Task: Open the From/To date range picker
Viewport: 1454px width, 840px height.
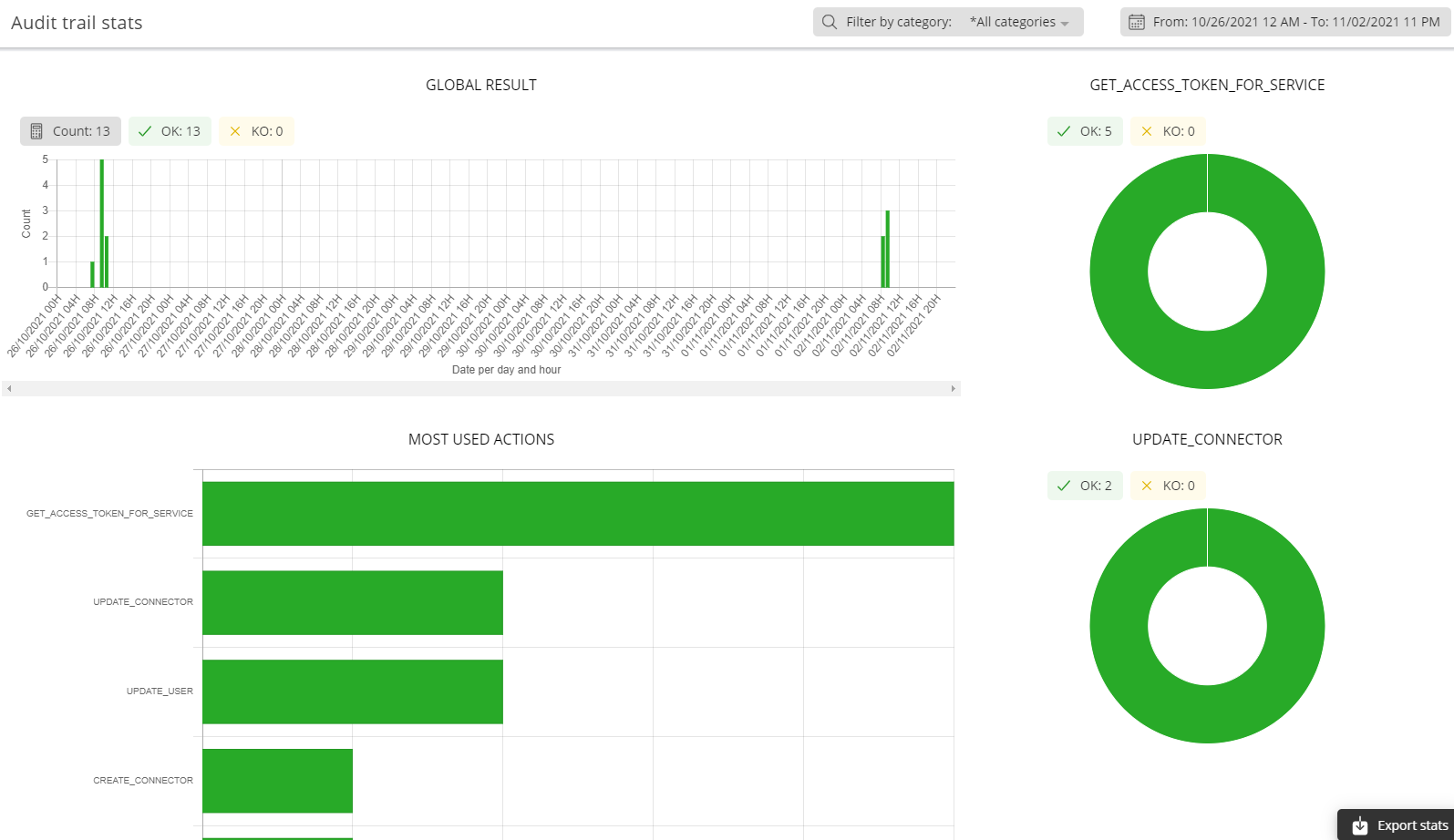Action: [x=1285, y=22]
